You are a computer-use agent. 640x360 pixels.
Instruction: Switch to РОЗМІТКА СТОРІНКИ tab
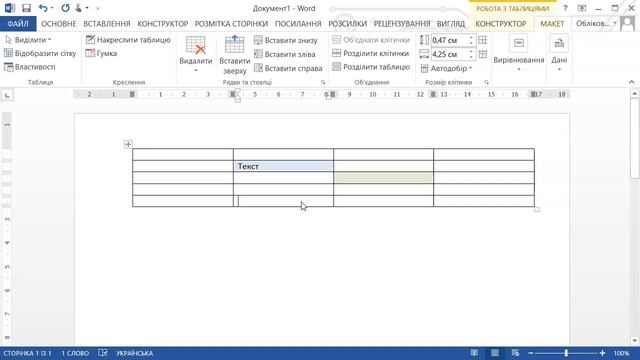(231, 24)
